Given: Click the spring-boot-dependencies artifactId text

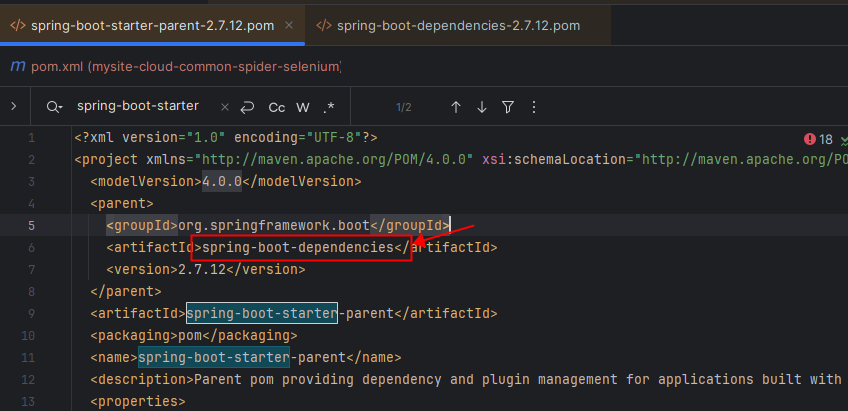Looking at the screenshot, I should point(298,247).
